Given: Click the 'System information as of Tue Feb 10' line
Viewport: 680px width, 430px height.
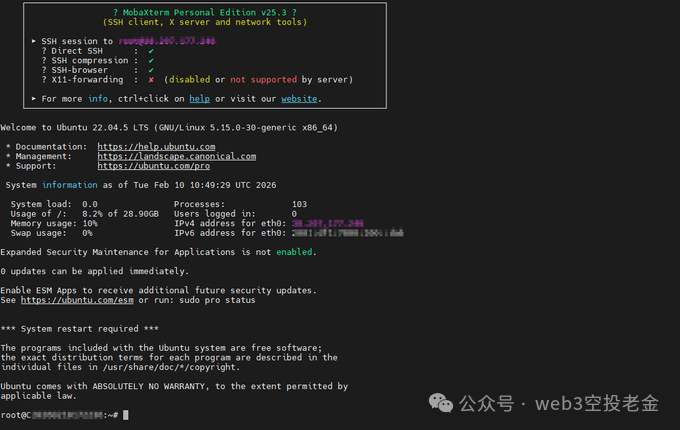Looking at the screenshot, I should pos(141,185).
